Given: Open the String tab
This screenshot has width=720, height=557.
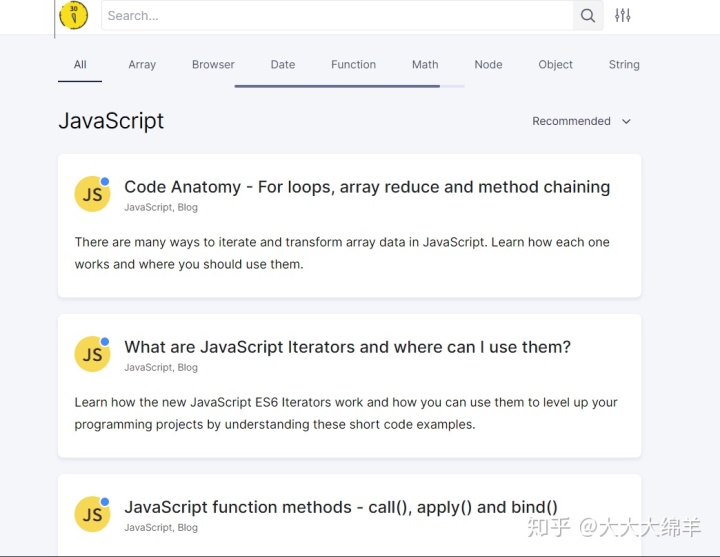Looking at the screenshot, I should point(624,65).
